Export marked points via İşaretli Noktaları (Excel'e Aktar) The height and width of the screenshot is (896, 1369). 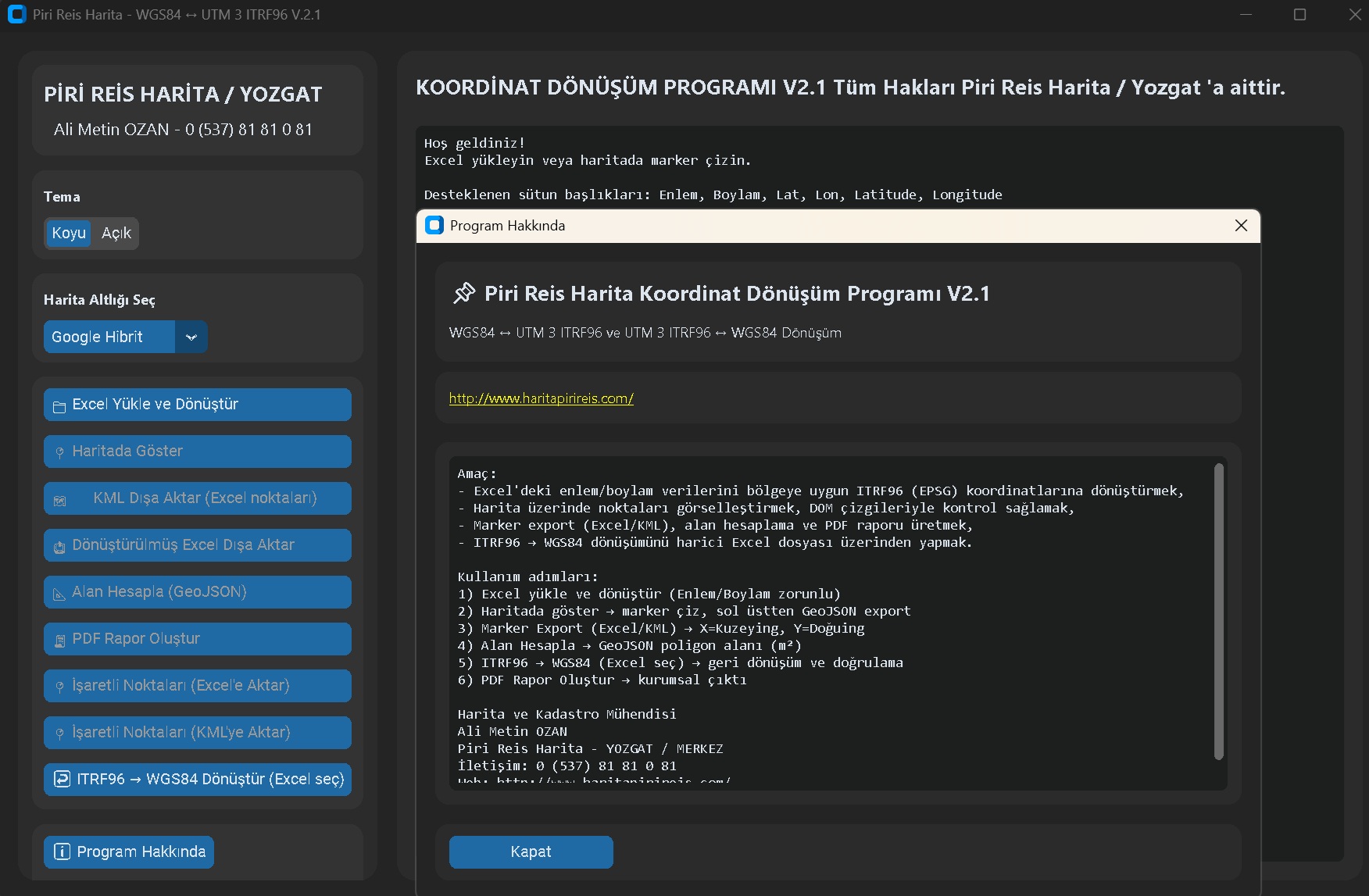[198, 685]
